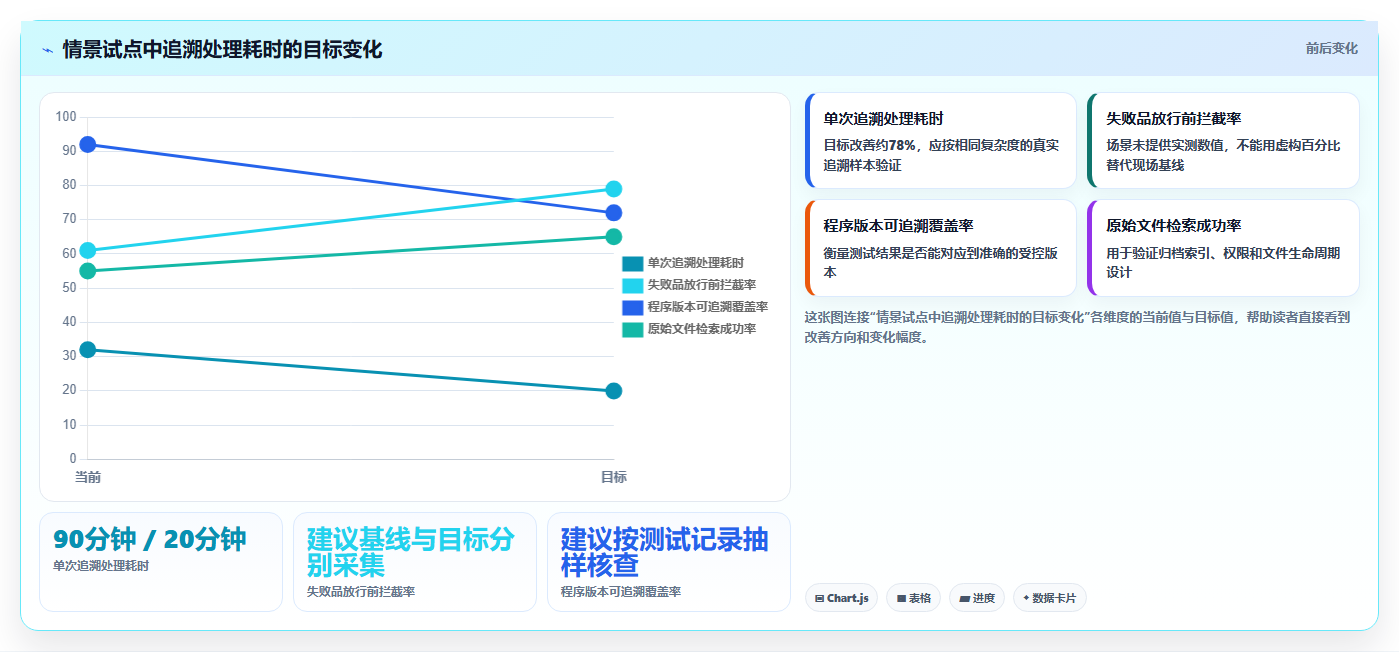Viewport: 1399px width, 652px height.
Task: Click the 目标改善约78% description text
Action: (941, 155)
